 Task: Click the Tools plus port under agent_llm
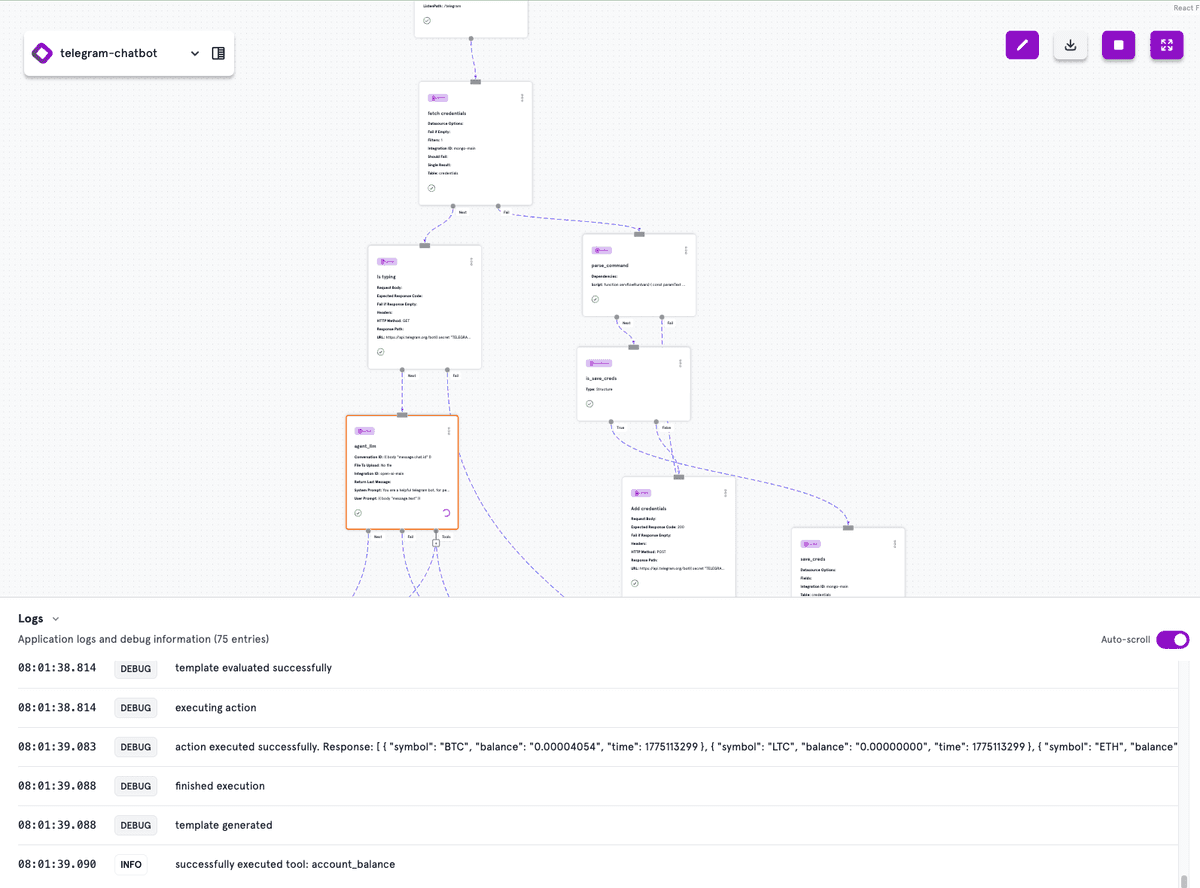(436, 541)
